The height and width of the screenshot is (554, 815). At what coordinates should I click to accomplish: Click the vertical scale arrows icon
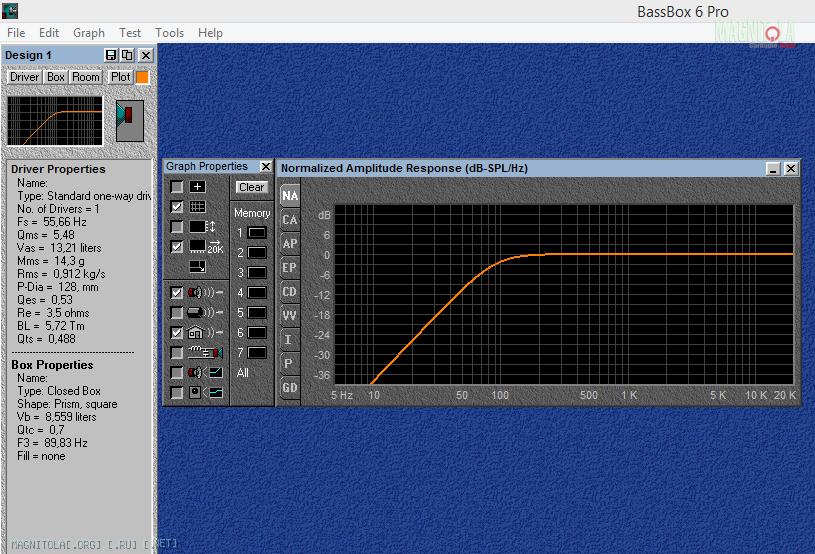click(202, 227)
